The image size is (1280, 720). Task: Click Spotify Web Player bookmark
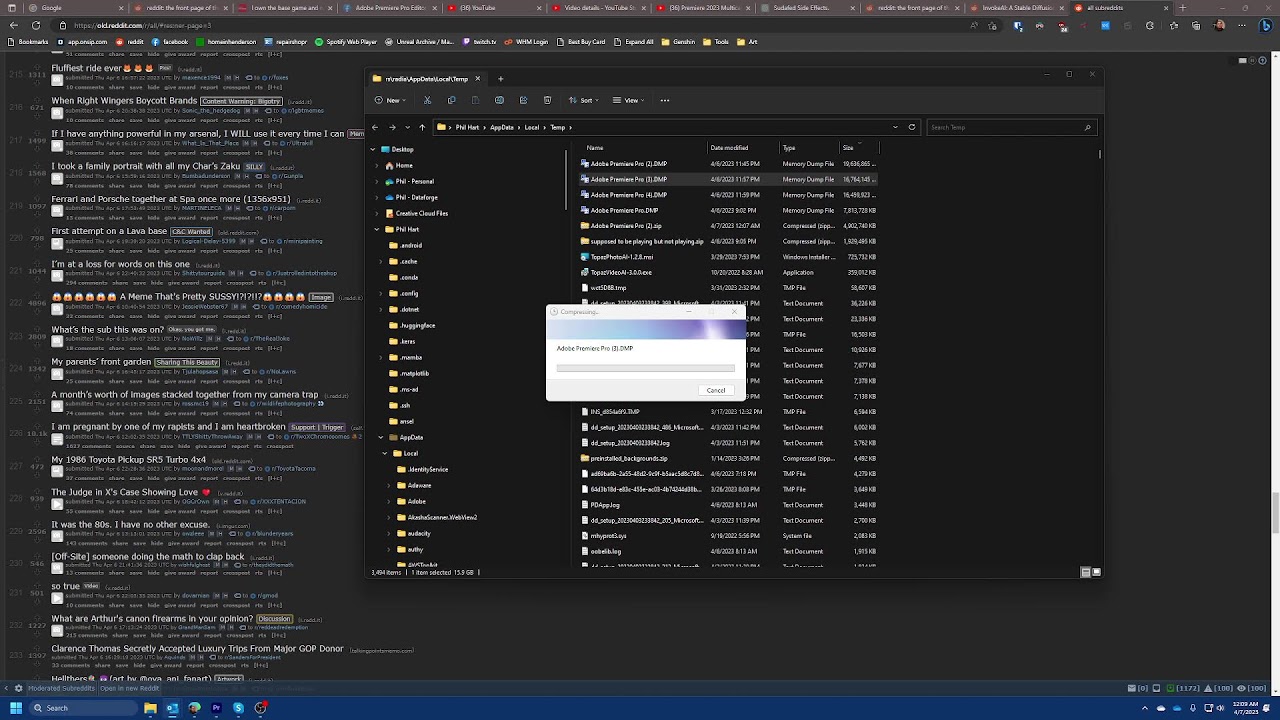(x=346, y=42)
